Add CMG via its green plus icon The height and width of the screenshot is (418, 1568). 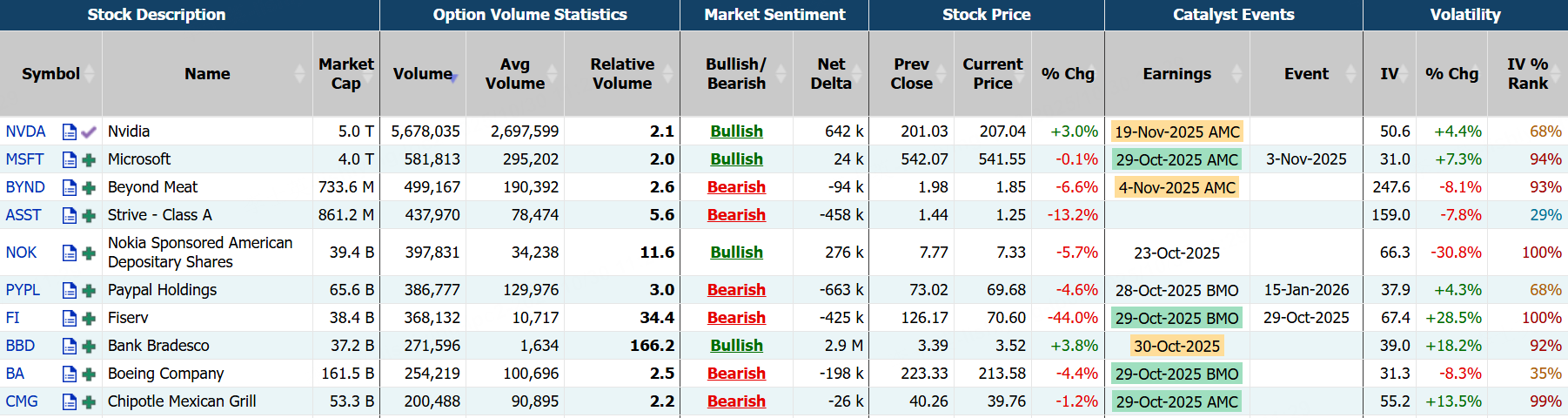click(89, 402)
